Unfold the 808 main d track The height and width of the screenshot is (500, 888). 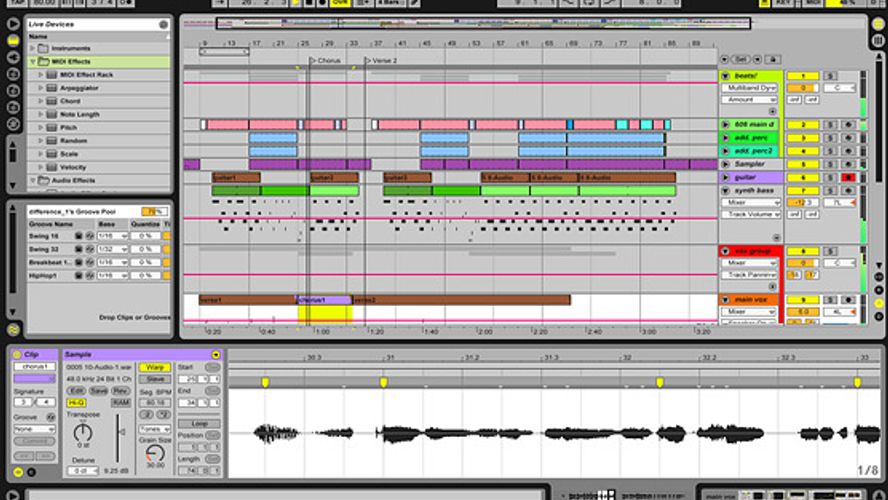point(725,125)
